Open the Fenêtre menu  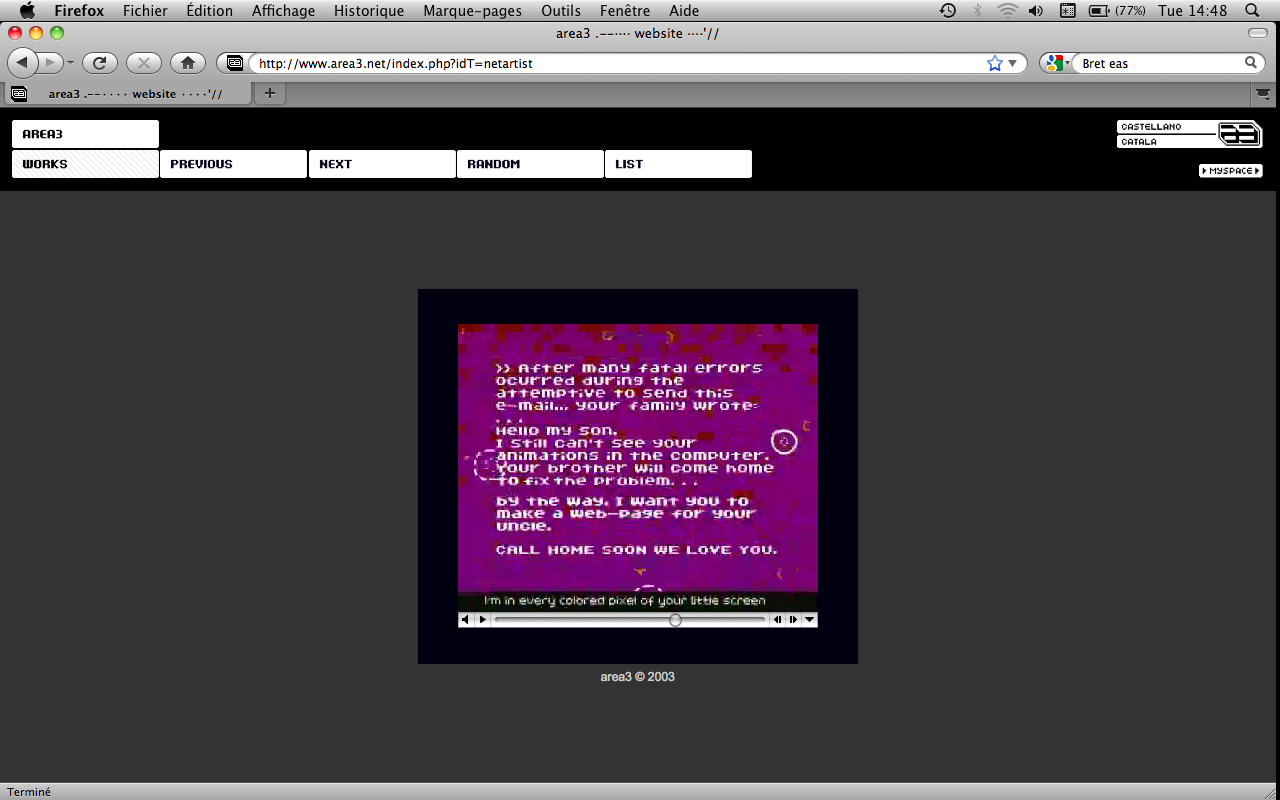point(625,11)
